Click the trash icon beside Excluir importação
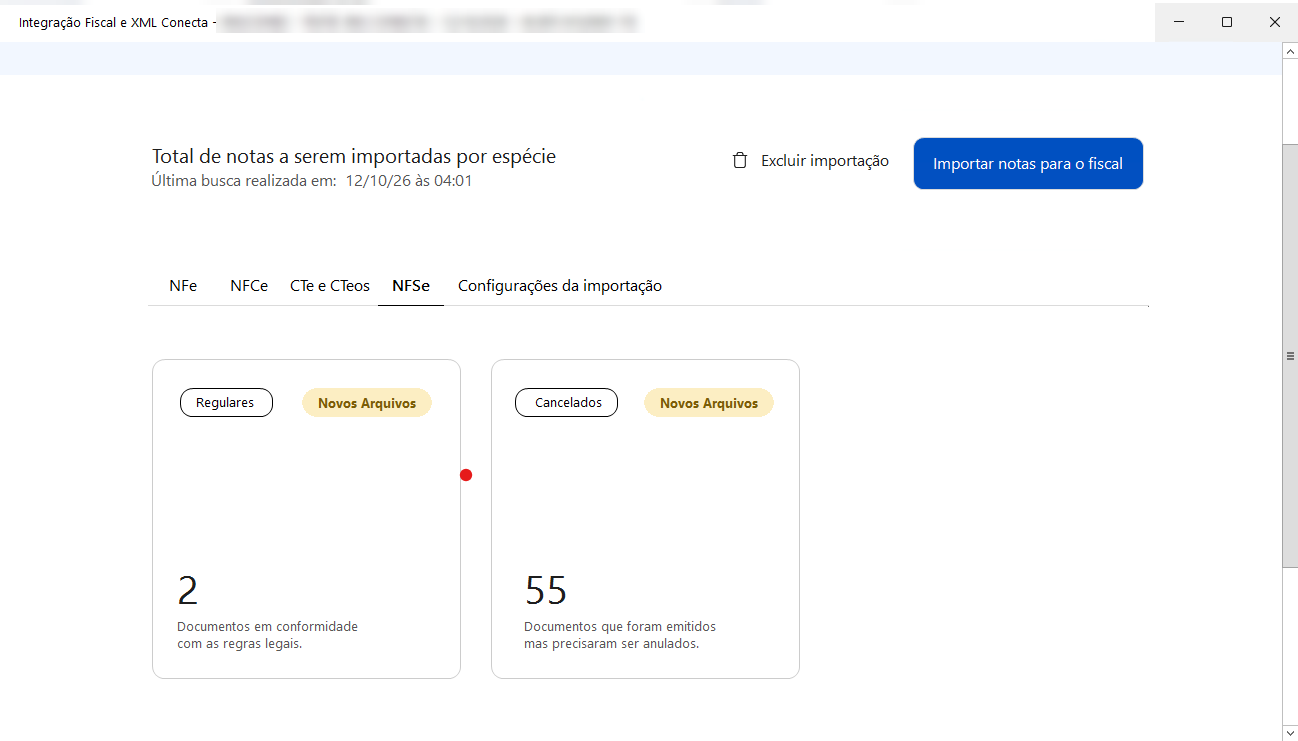1298x741 pixels. tap(740, 161)
